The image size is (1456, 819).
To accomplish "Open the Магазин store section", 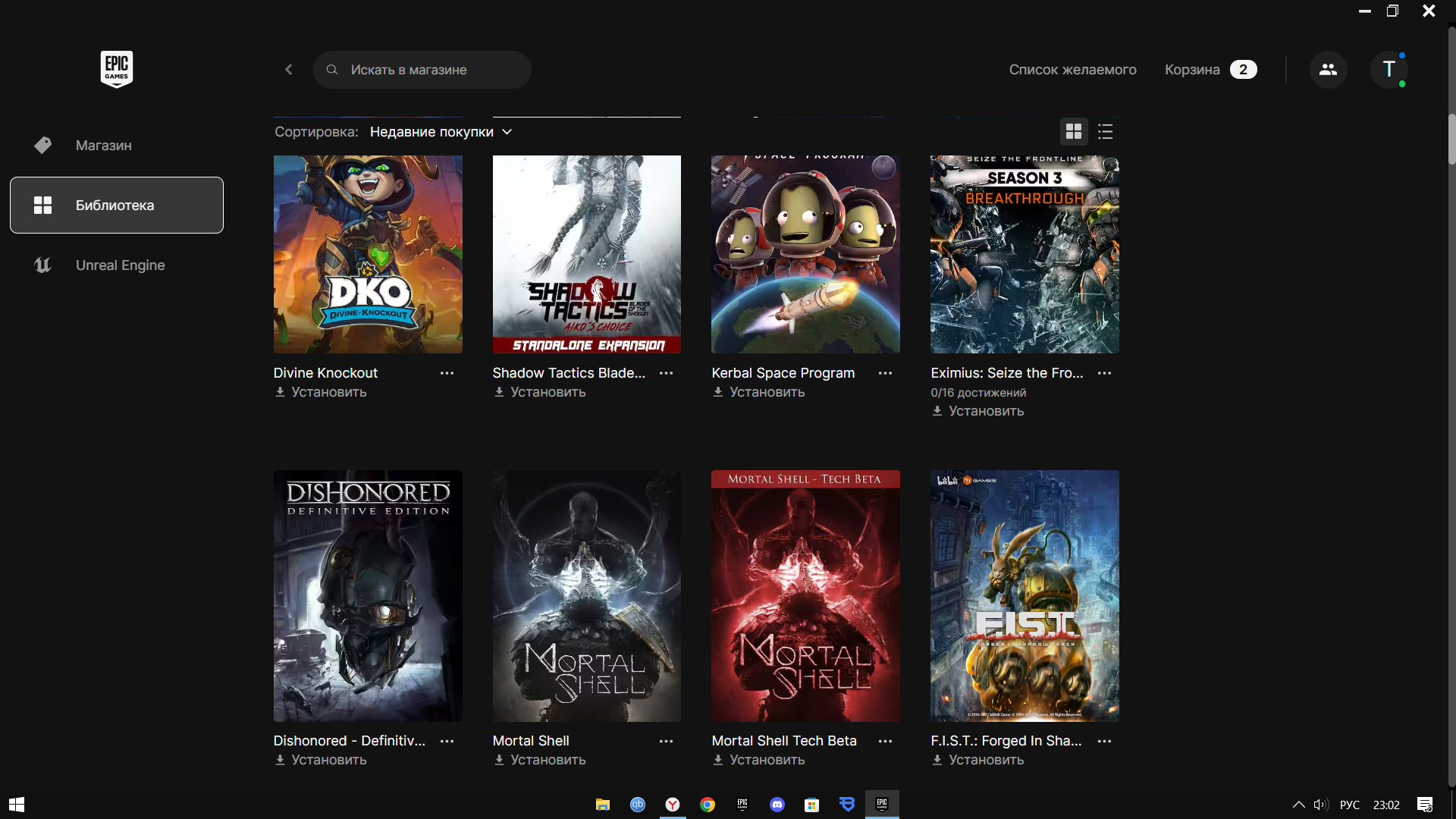I will click(117, 145).
